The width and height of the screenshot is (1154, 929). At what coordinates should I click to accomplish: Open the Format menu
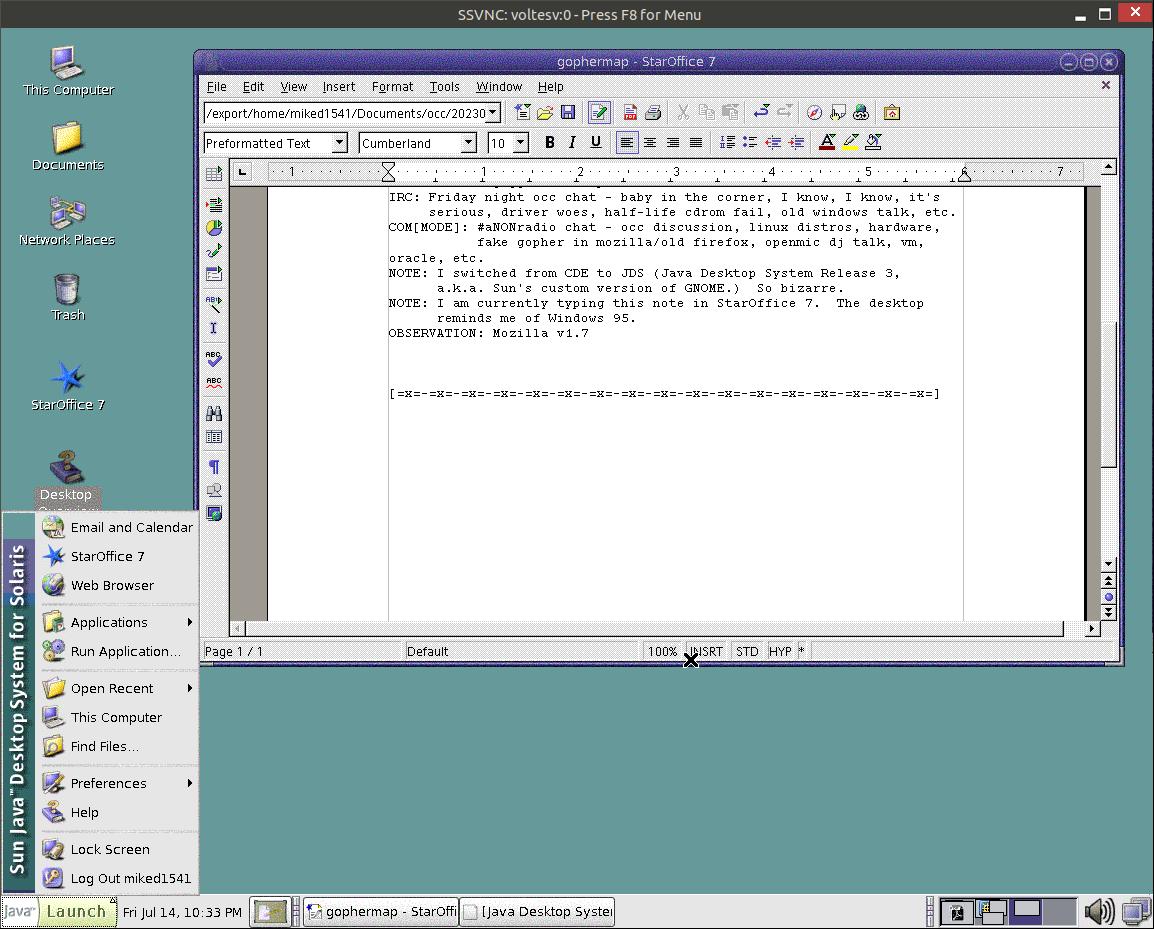(392, 87)
